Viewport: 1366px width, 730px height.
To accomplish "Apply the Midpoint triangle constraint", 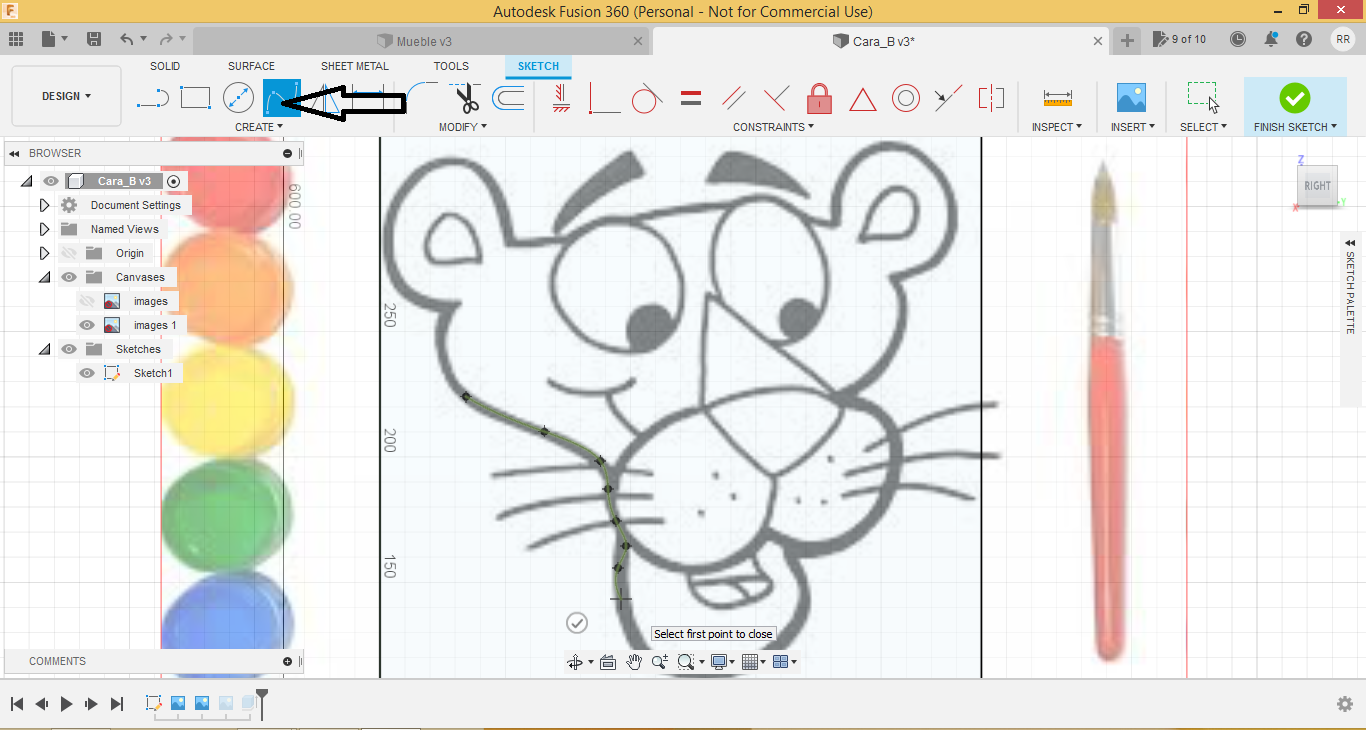I will pos(863,99).
